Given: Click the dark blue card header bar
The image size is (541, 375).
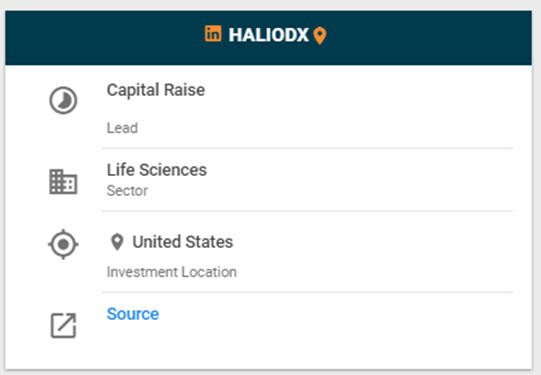Looking at the screenshot, I should click(268, 38).
